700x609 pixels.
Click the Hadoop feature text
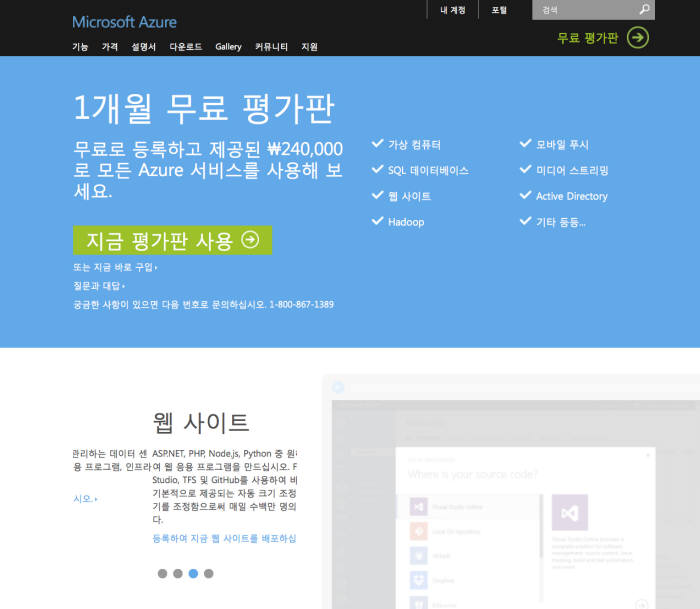click(406, 222)
